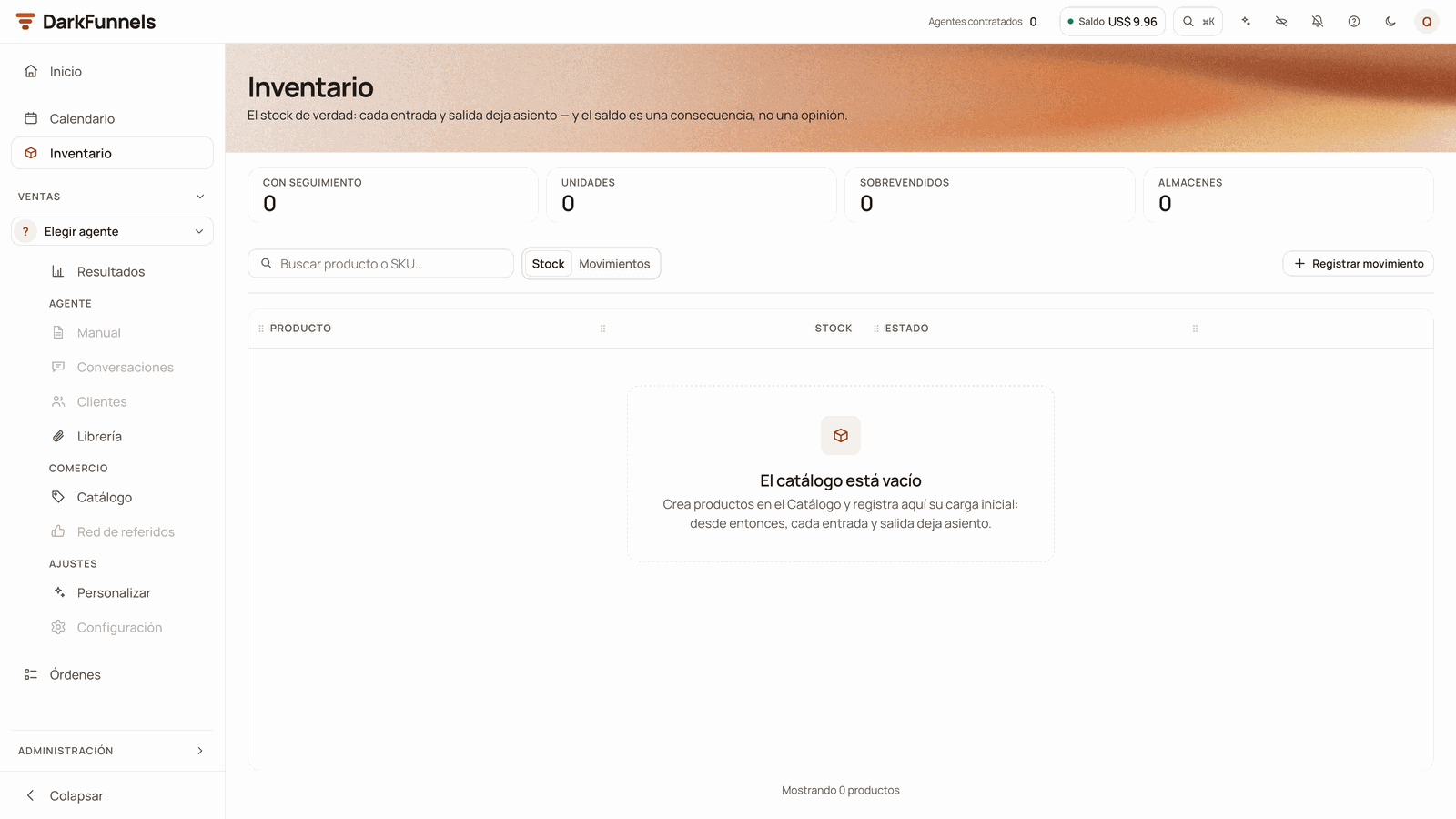
Task: Select the Stock tab
Action: coord(548,264)
